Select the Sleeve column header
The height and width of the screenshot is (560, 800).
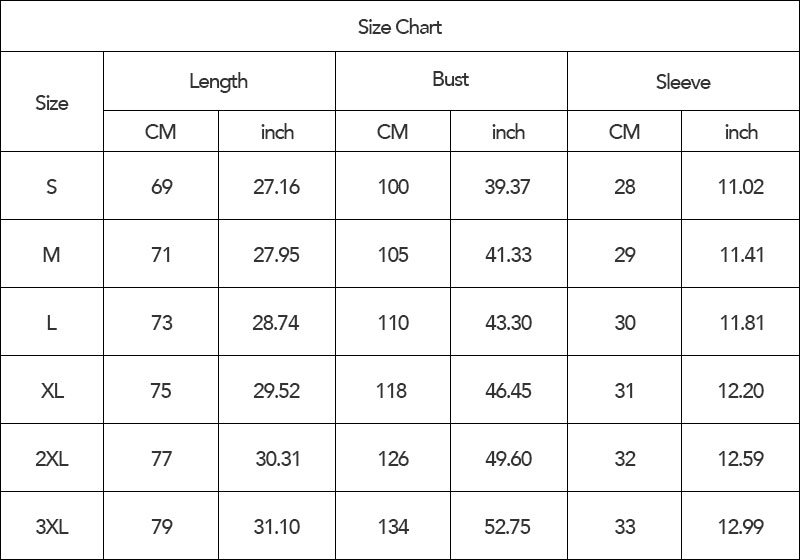[x=683, y=81]
